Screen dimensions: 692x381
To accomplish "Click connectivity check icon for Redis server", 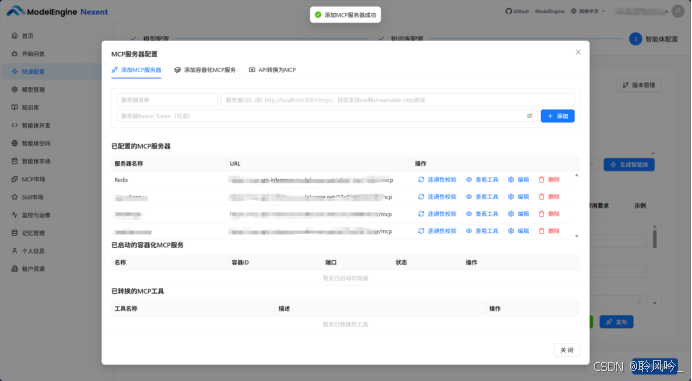I will 421,180.
